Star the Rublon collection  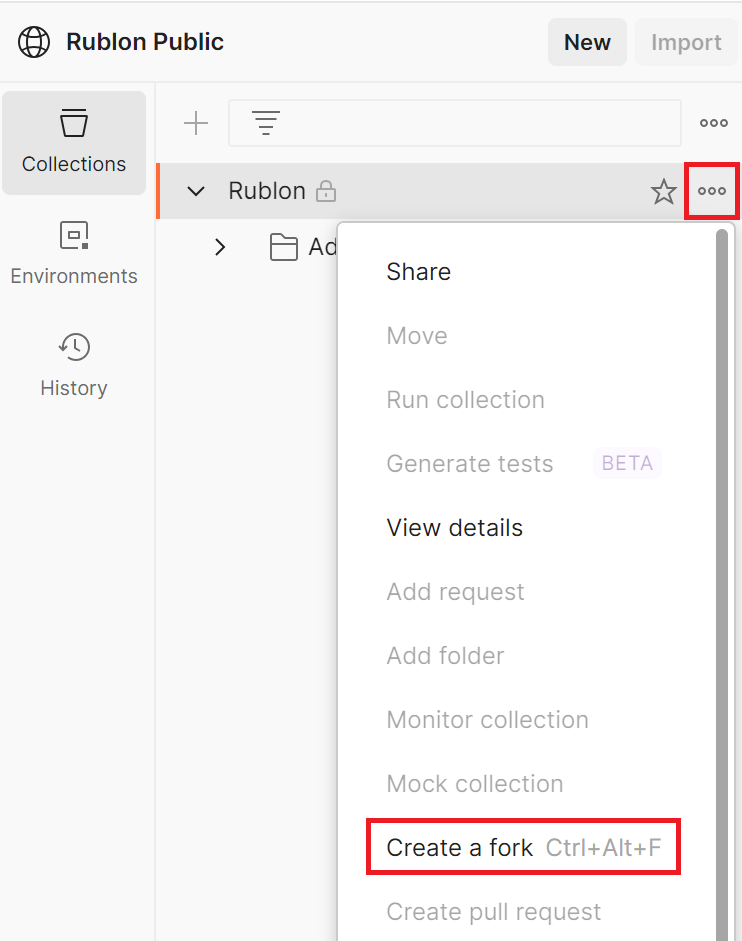click(x=664, y=191)
